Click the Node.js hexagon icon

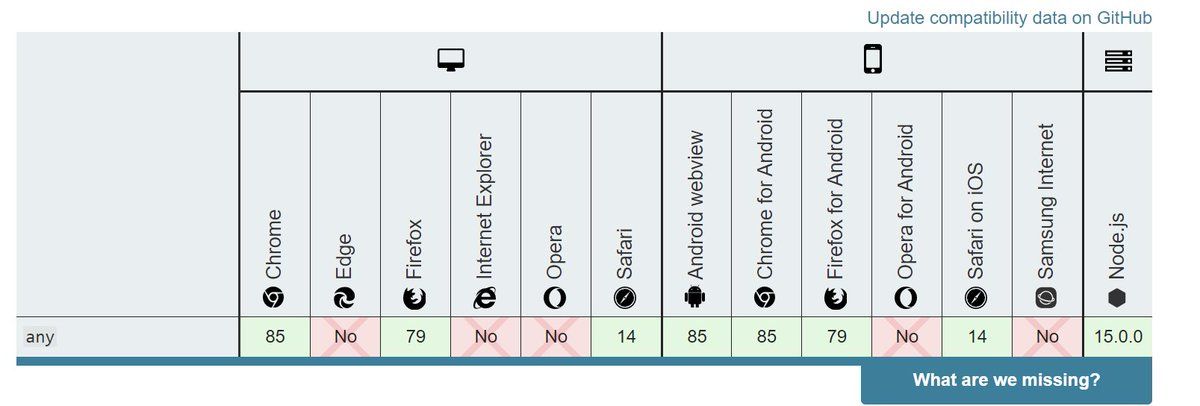point(1117,297)
